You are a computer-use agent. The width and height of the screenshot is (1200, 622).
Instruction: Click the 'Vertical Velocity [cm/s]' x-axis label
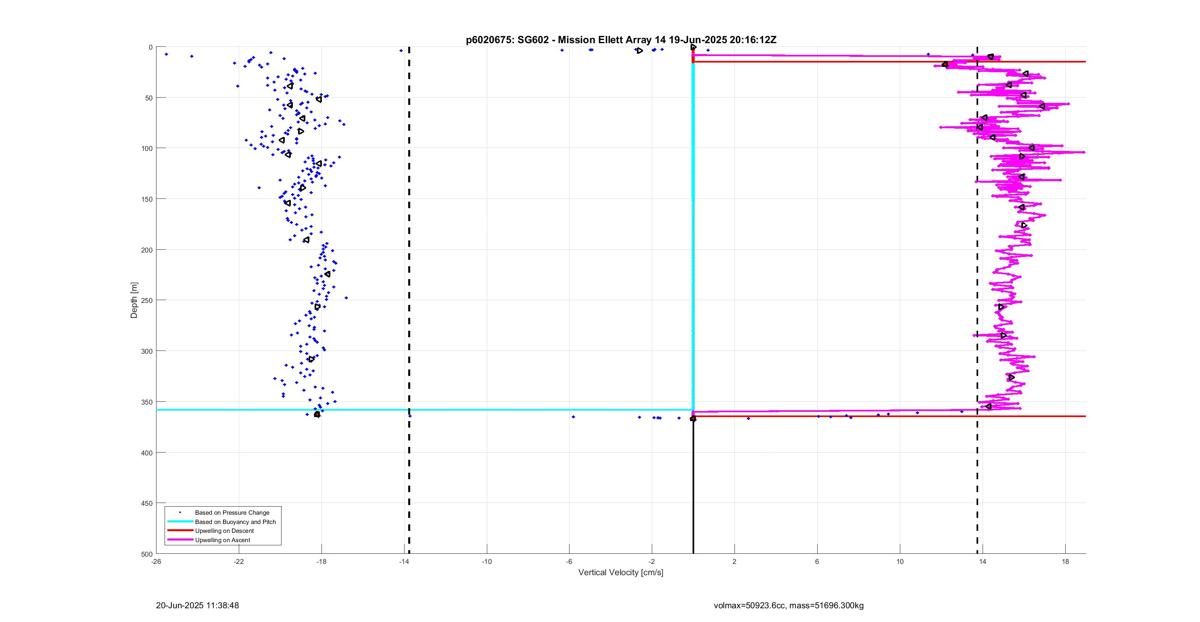point(620,572)
